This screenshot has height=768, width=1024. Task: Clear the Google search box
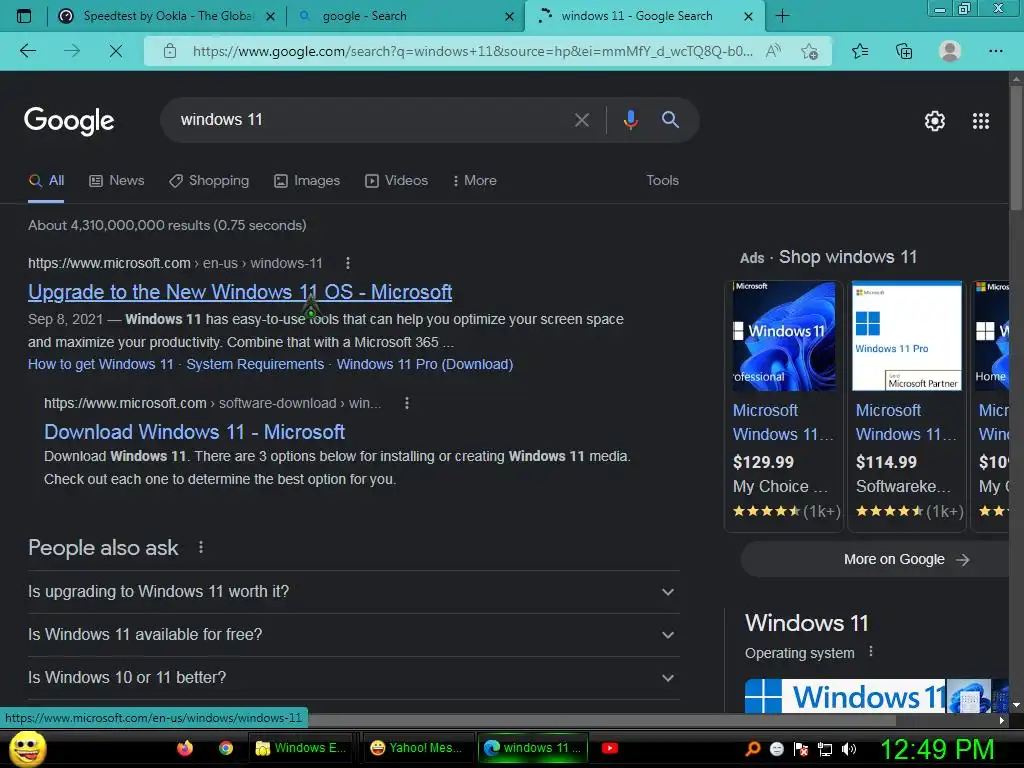581,120
